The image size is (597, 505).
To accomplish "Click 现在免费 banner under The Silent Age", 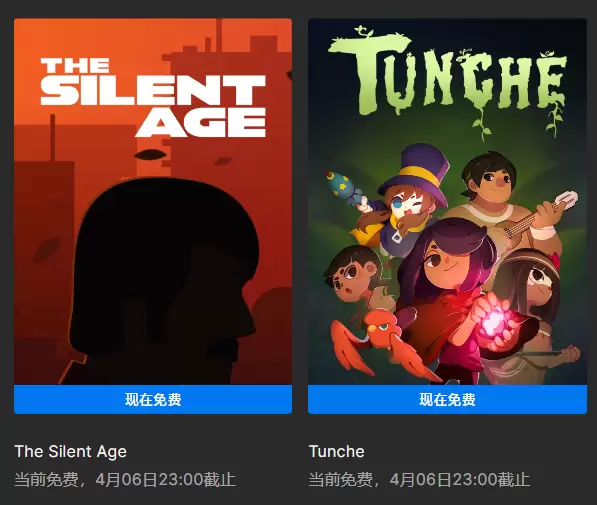I will (x=153, y=400).
